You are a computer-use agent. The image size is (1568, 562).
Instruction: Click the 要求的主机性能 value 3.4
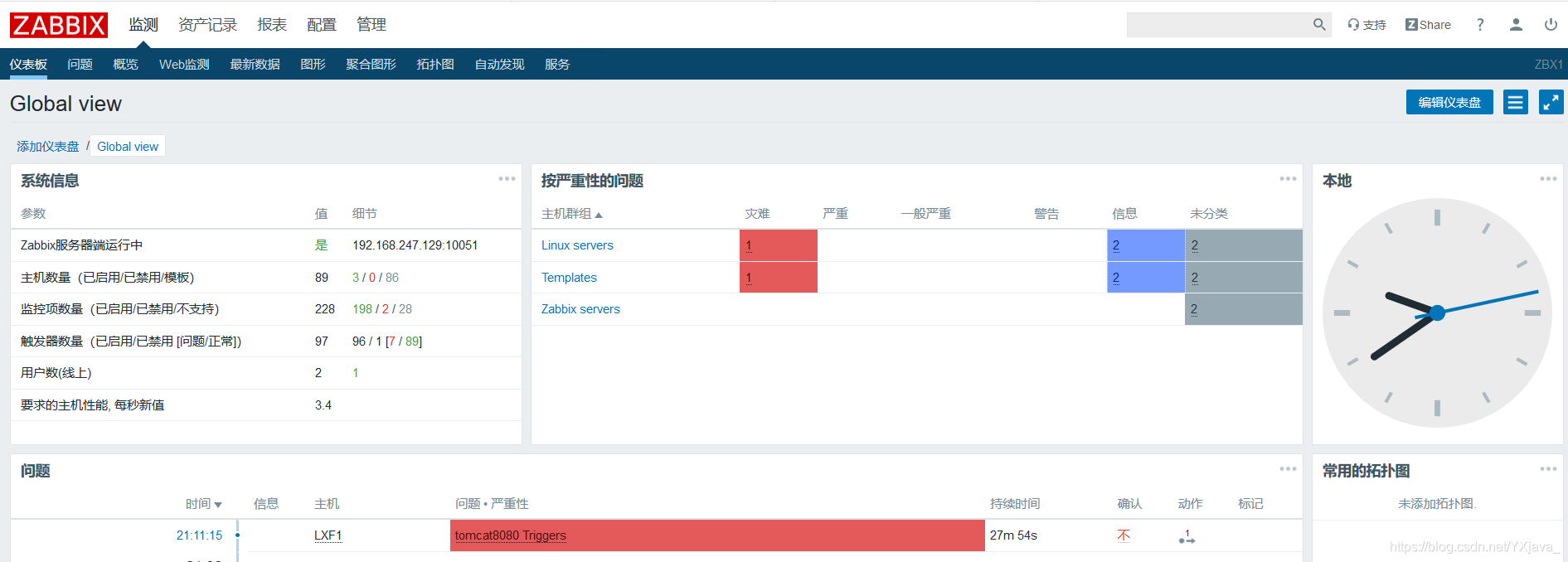click(x=323, y=405)
